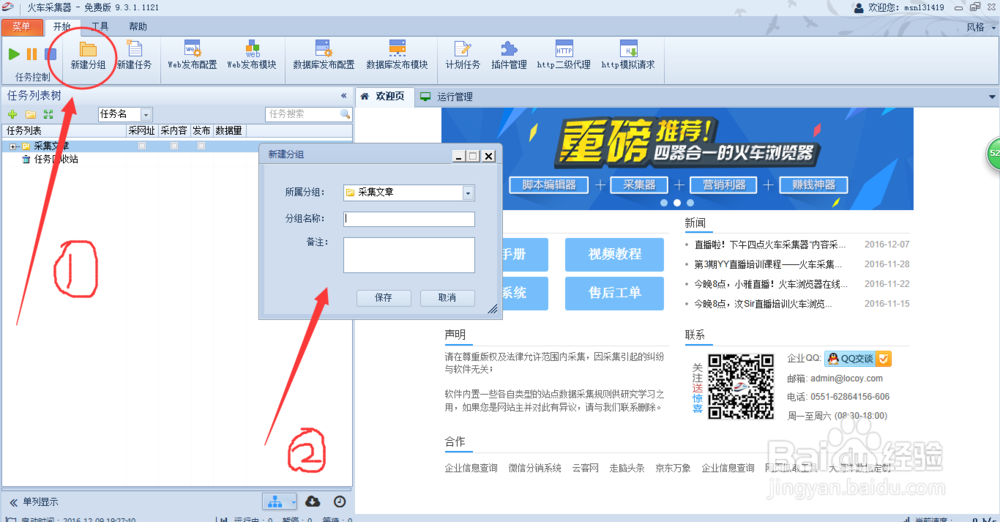
Task: Switch to the 运行管理 tab
Action: click(x=446, y=97)
